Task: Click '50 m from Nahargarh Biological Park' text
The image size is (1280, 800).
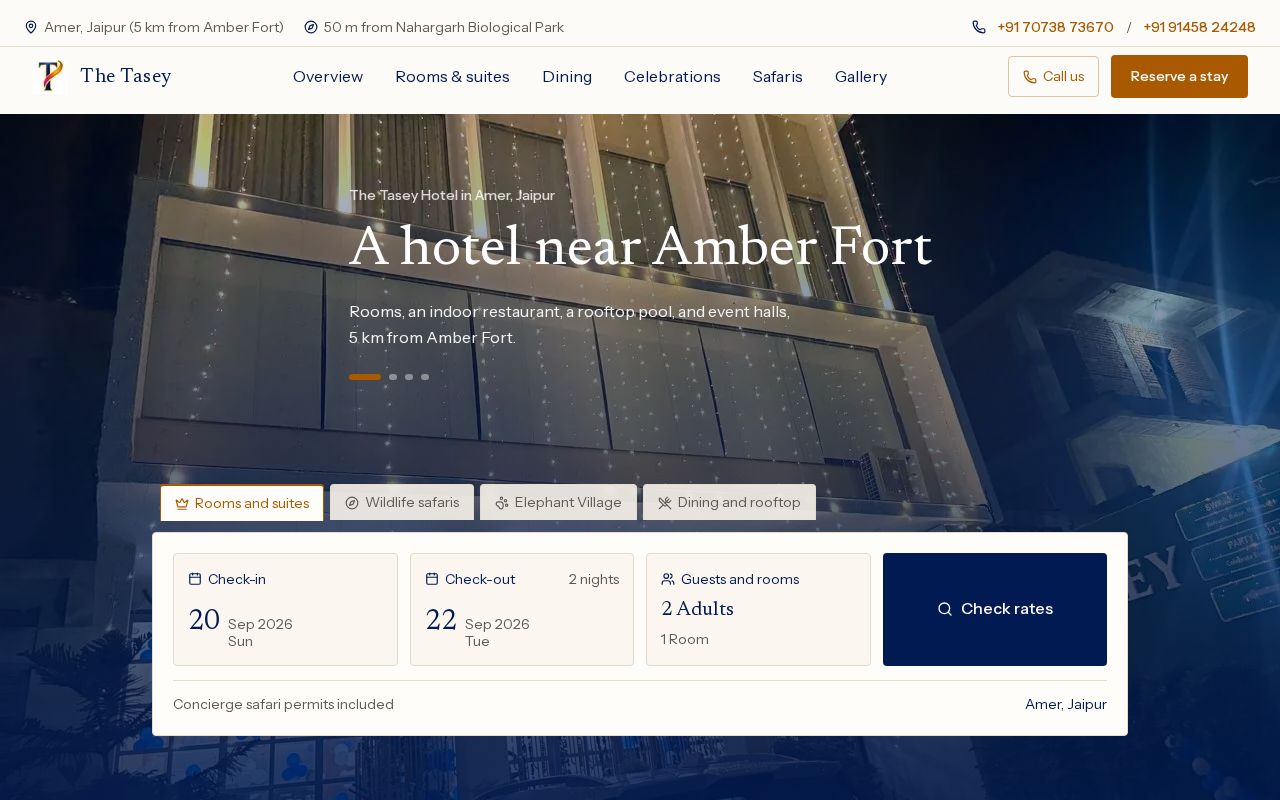Action: pos(444,27)
